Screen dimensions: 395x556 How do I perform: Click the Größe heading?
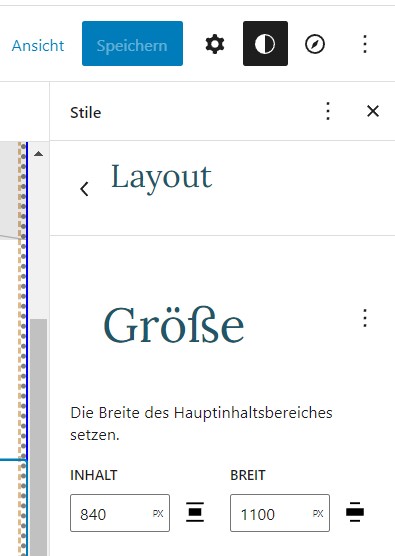[x=174, y=326]
